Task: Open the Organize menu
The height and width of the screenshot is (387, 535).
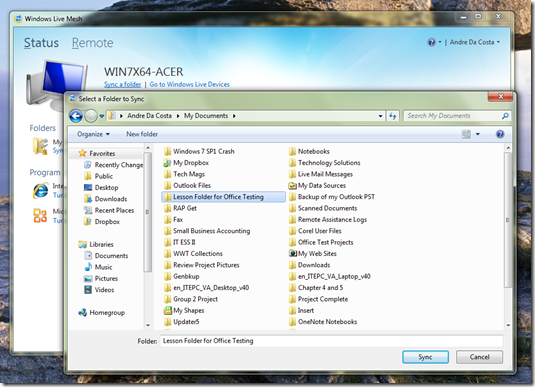Action: click(x=93, y=134)
